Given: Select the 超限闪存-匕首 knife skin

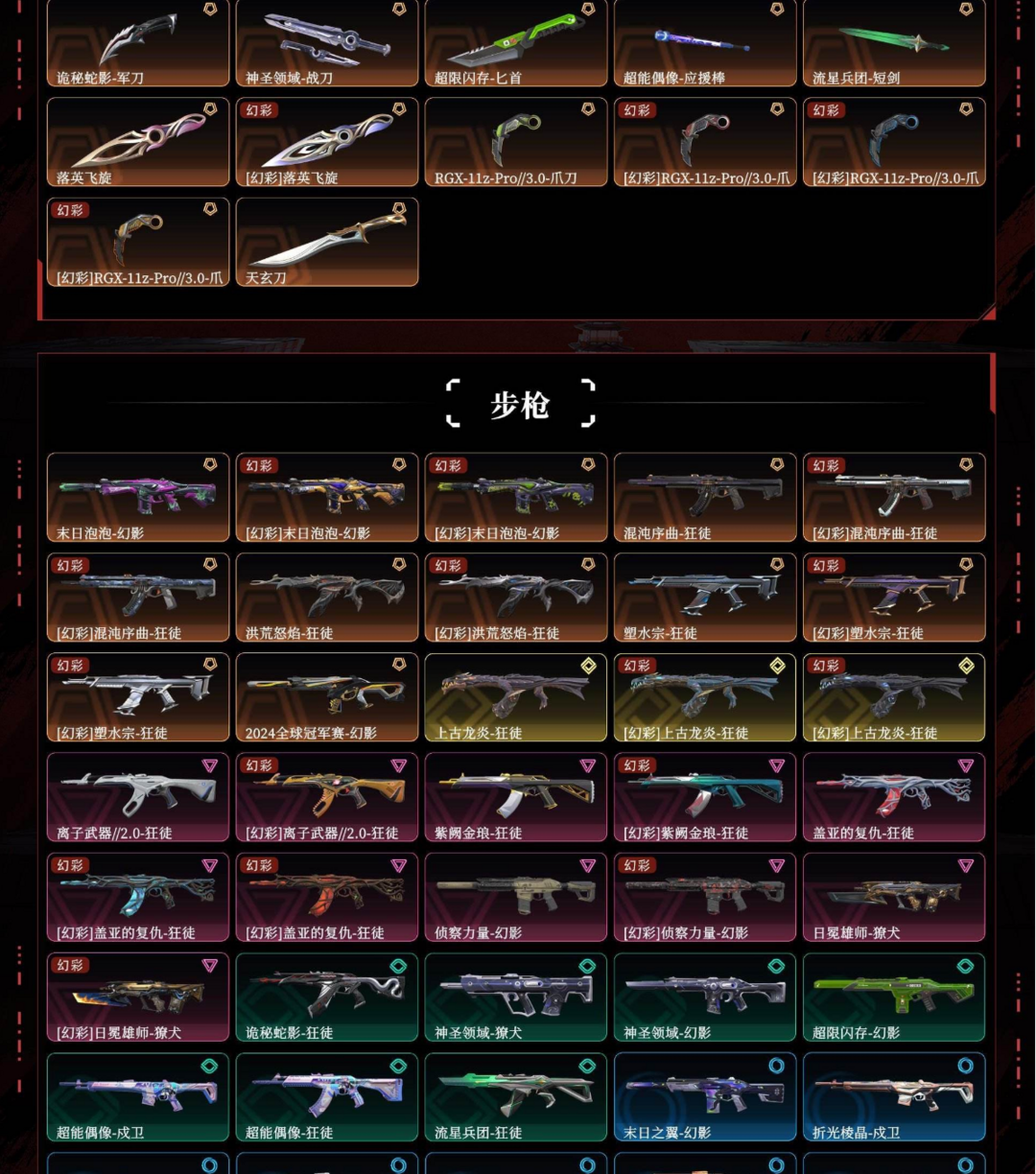Looking at the screenshot, I should [516, 43].
